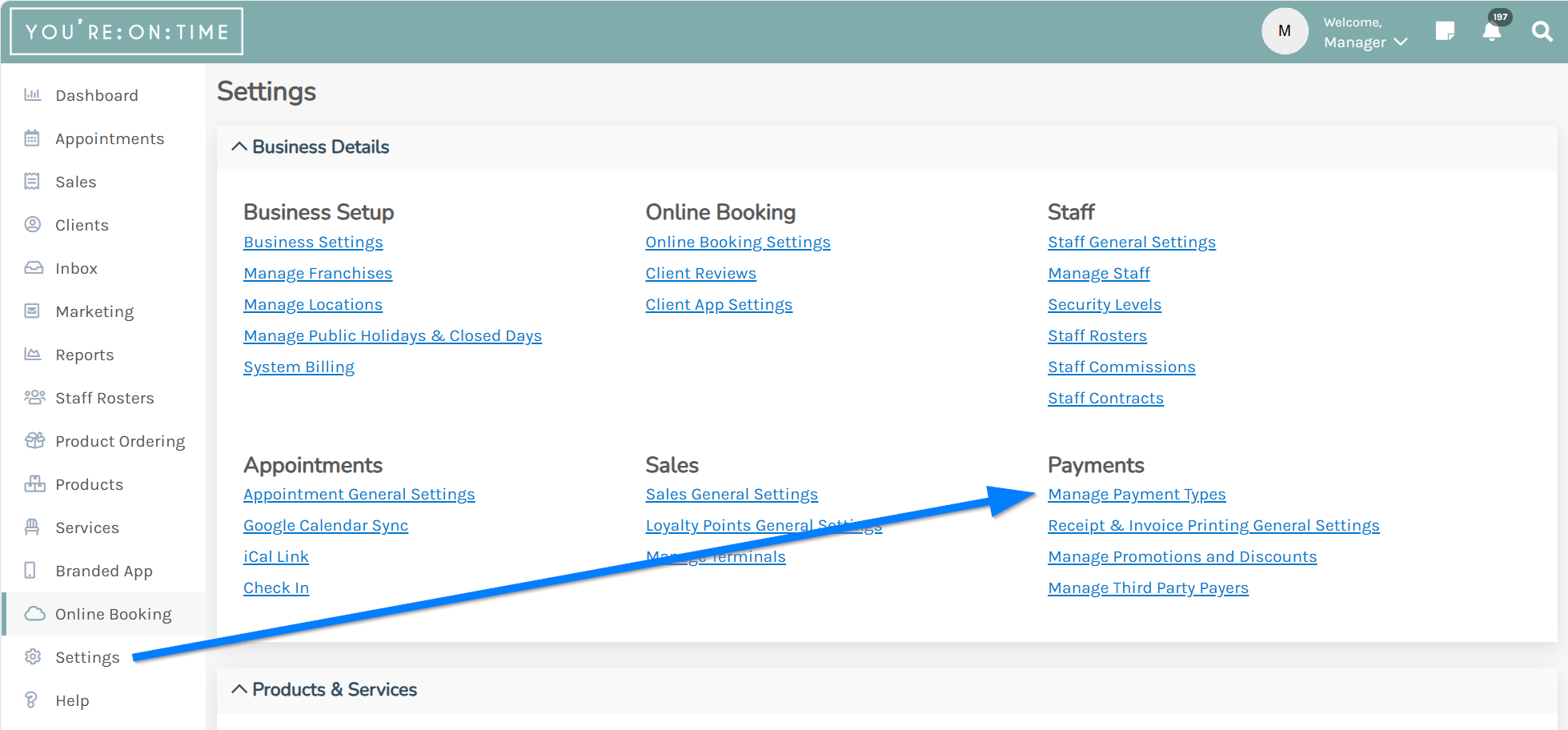Open Manage Payment Types link

1137,494
